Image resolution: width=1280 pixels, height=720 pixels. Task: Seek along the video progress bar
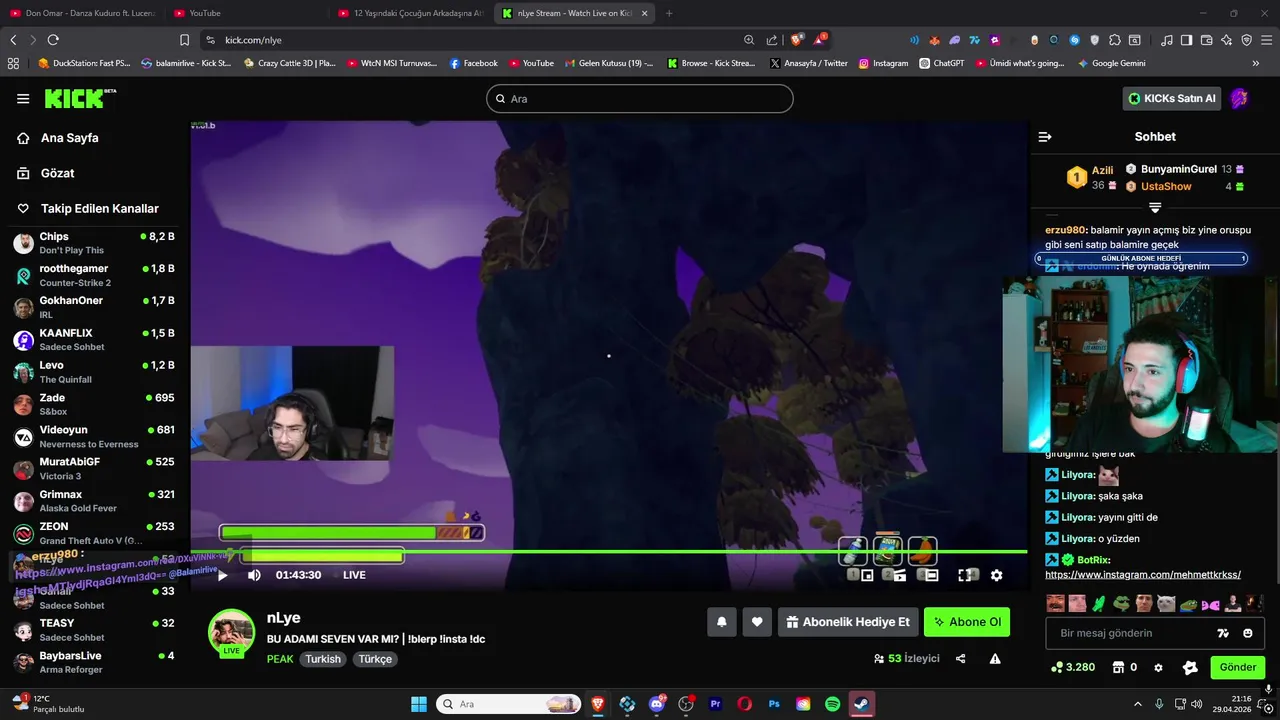(x=608, y=551)
